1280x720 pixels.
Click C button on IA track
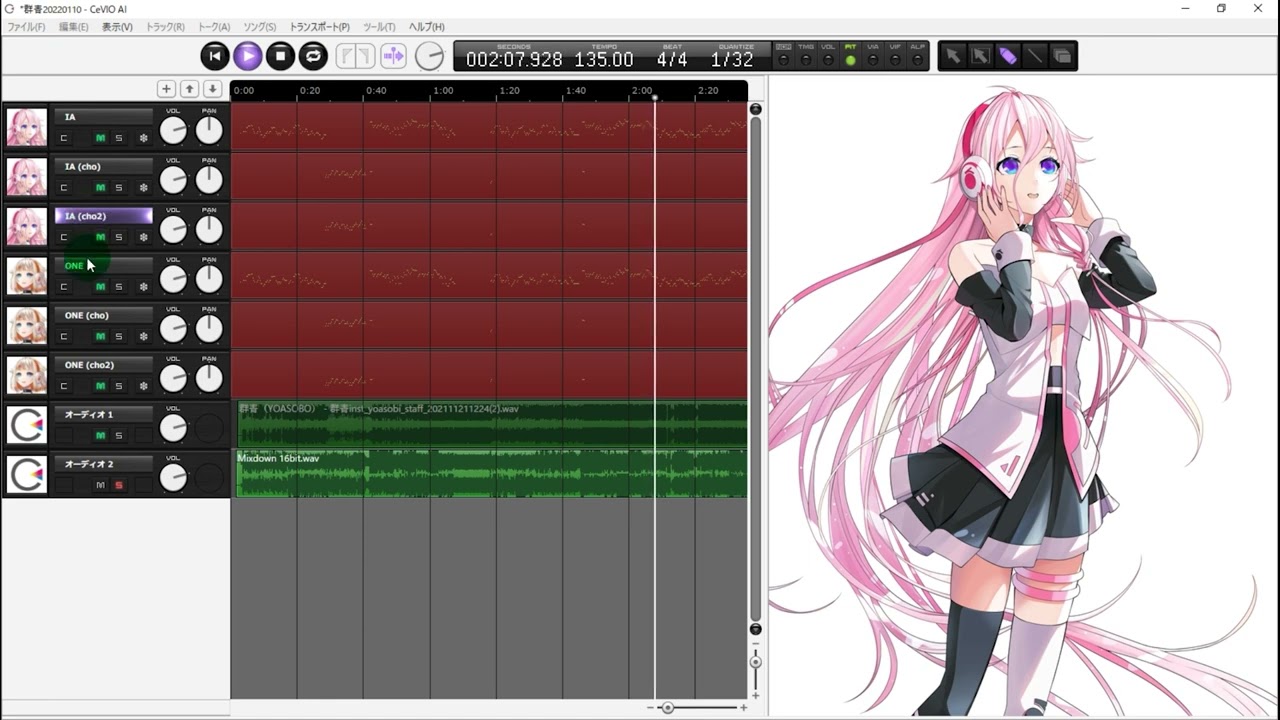click(x=64, y=138)
